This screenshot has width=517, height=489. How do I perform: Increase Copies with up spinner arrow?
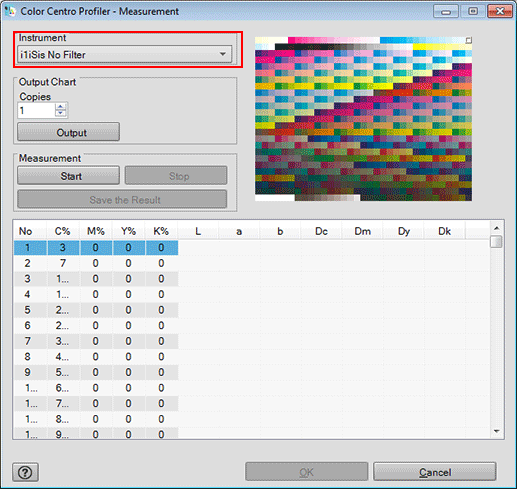(x=61, y=106)
